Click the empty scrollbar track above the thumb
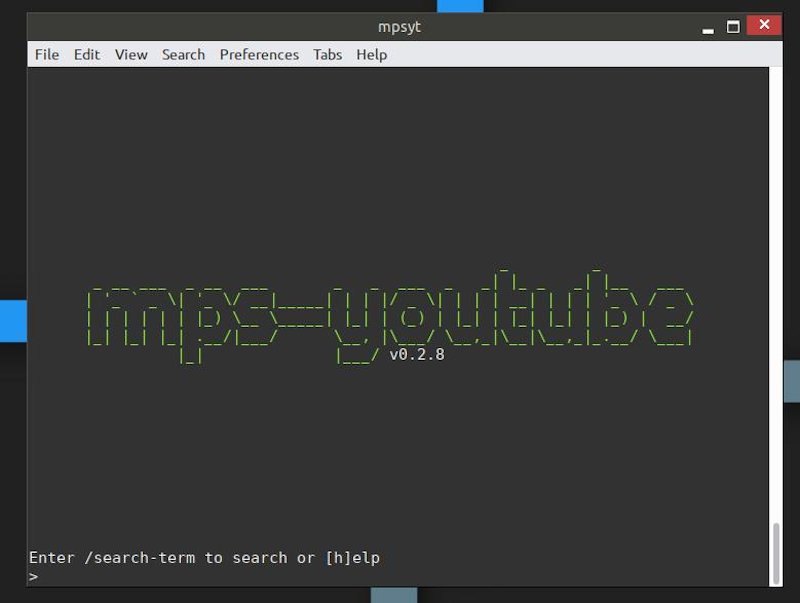 coord(776,300)
